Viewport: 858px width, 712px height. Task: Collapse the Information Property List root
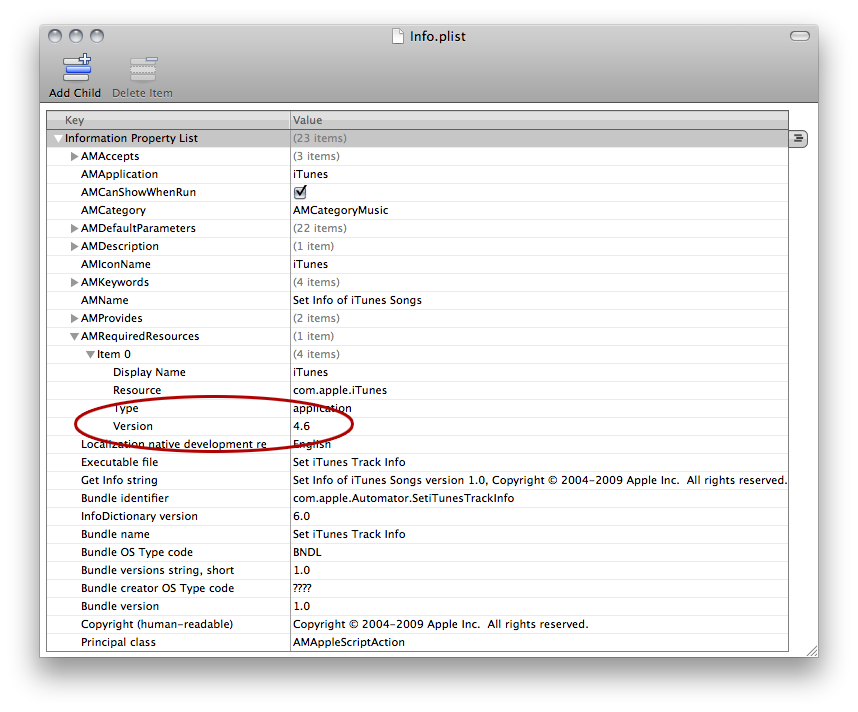point(58,138)
